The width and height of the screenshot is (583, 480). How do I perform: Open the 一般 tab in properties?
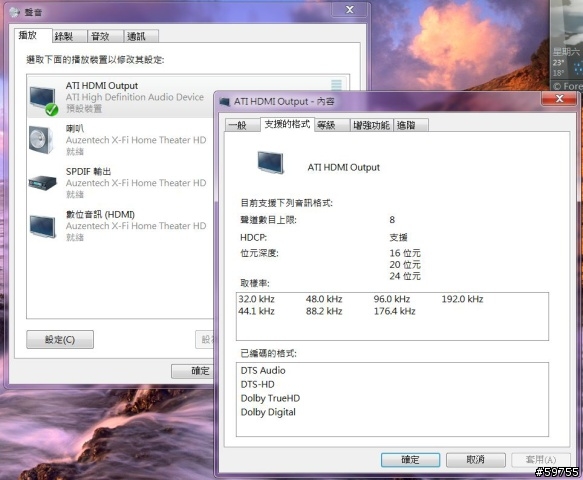242,125
